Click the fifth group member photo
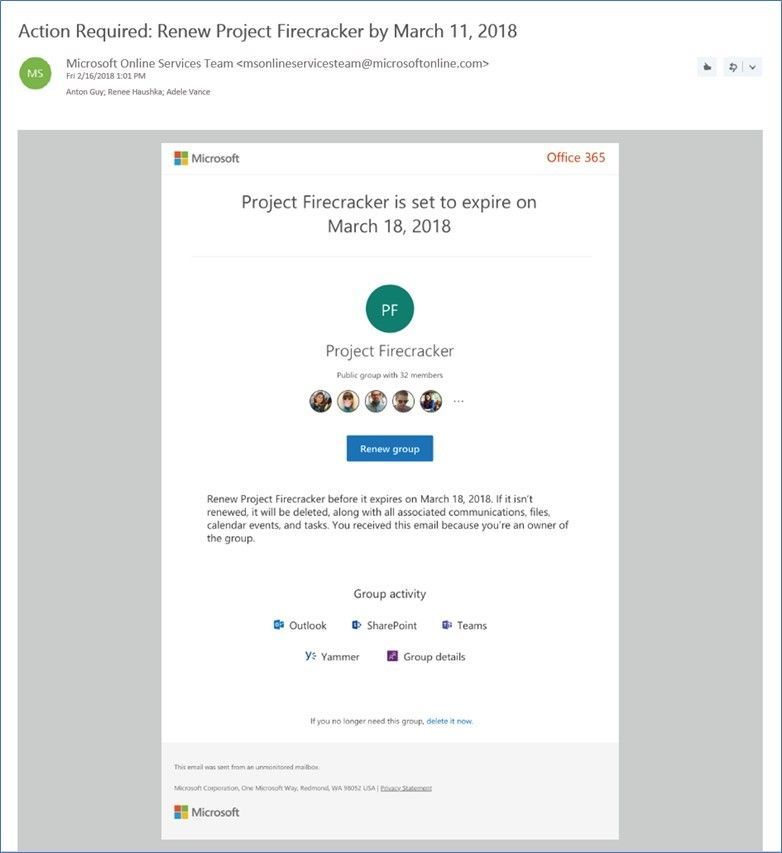The width and height of the screenshot is (782, 853). tap(430, 401)
